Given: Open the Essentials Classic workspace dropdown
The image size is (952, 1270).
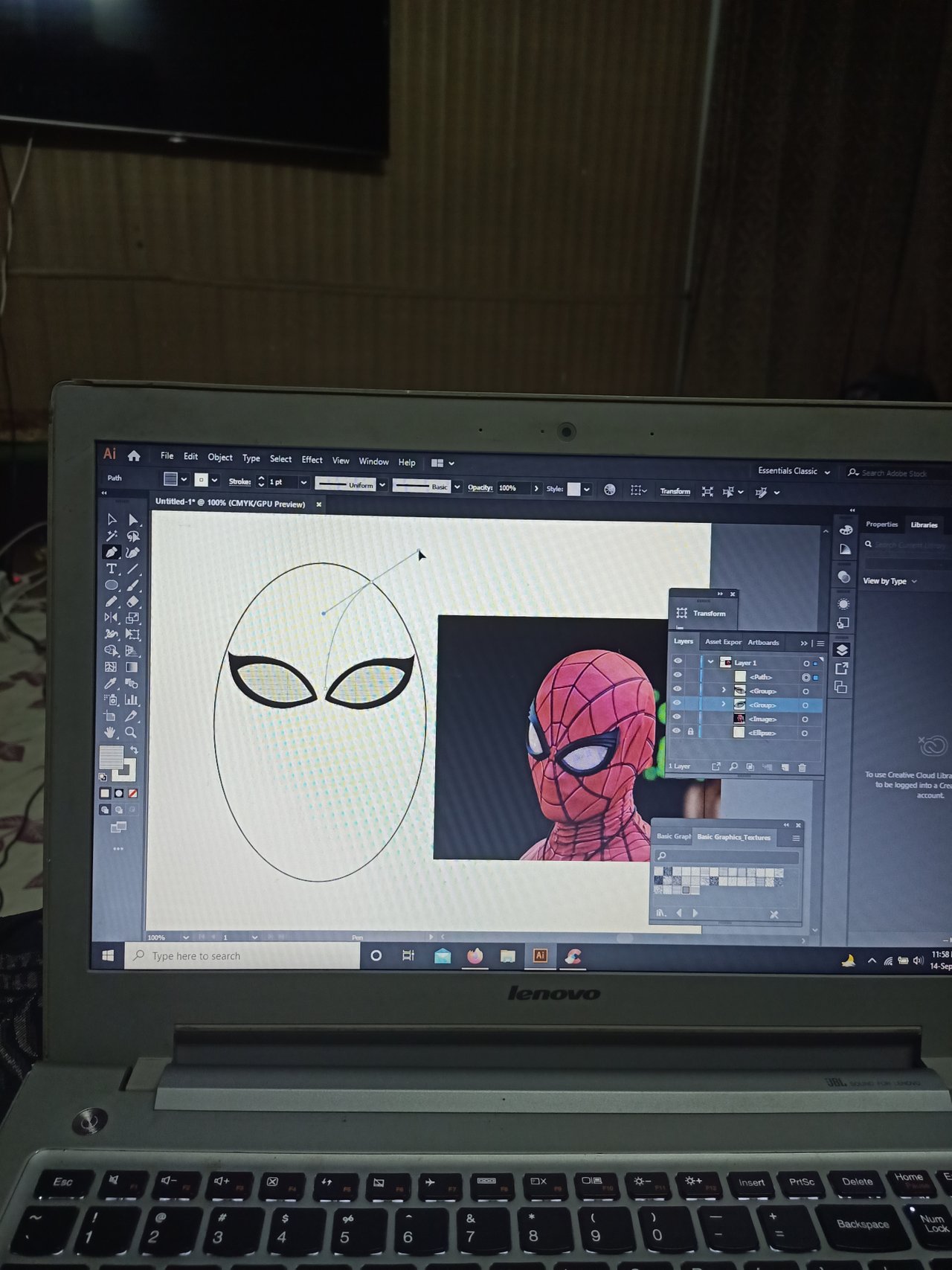Looking at the screenshot, I should coord(794,471).
